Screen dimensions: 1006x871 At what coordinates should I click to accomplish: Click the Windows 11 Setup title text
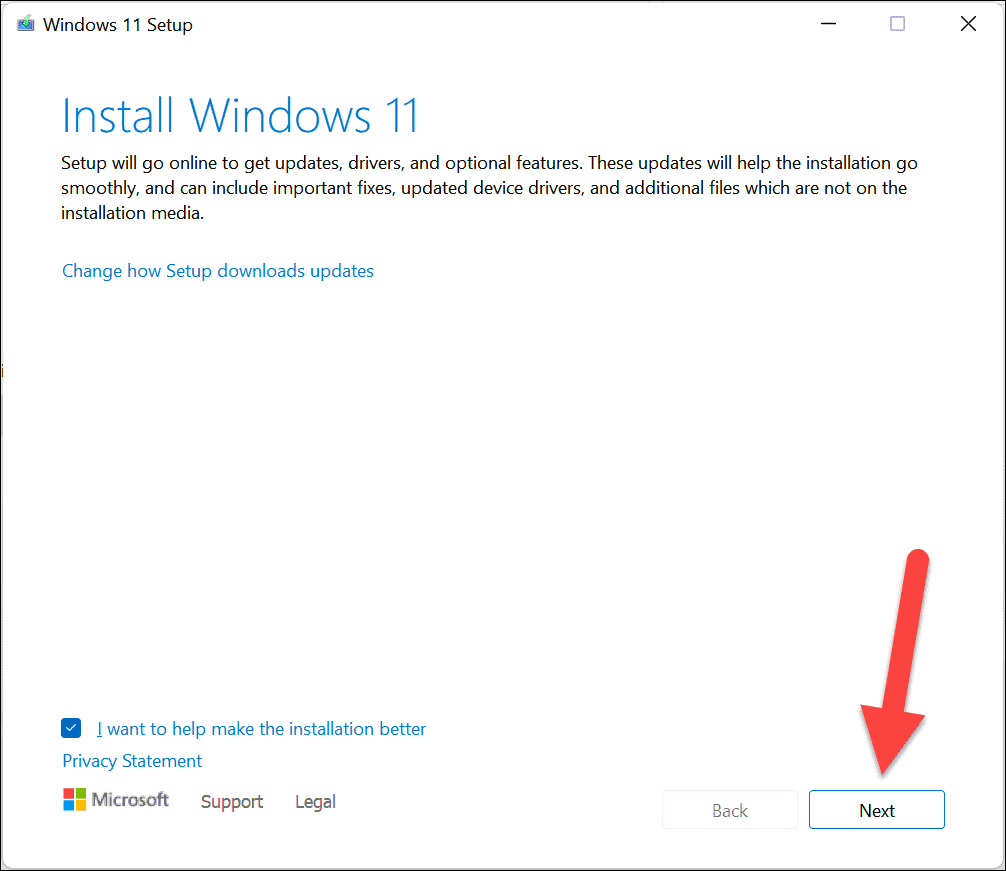pos(117,25)
